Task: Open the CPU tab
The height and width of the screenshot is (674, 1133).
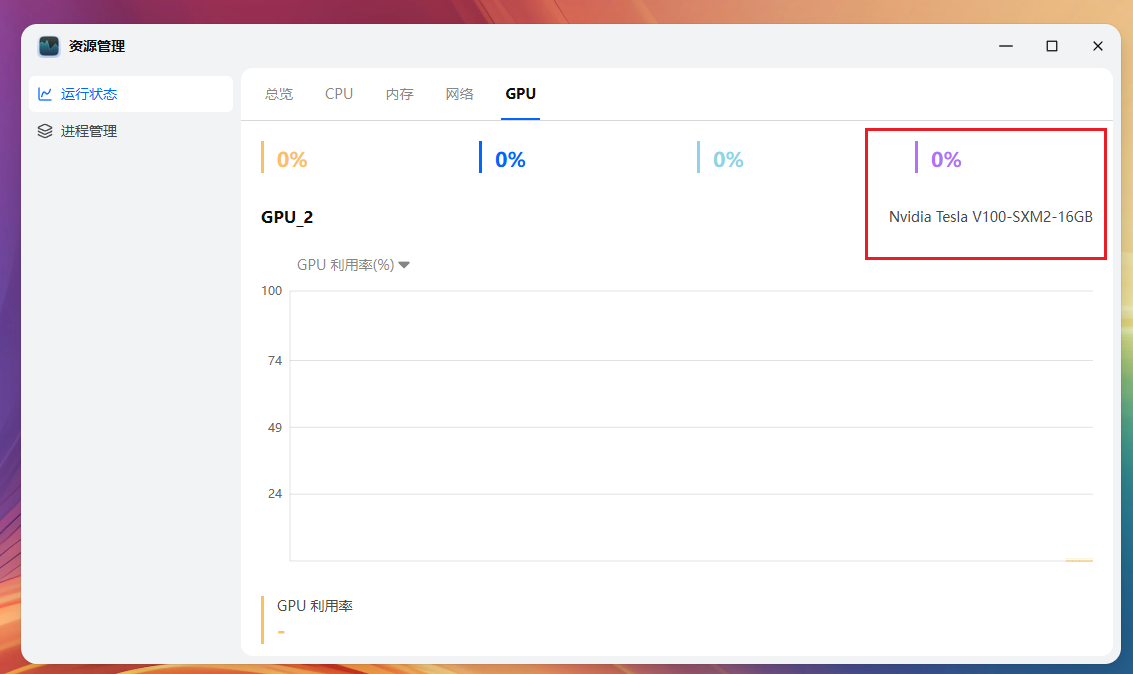Action: 339,94
